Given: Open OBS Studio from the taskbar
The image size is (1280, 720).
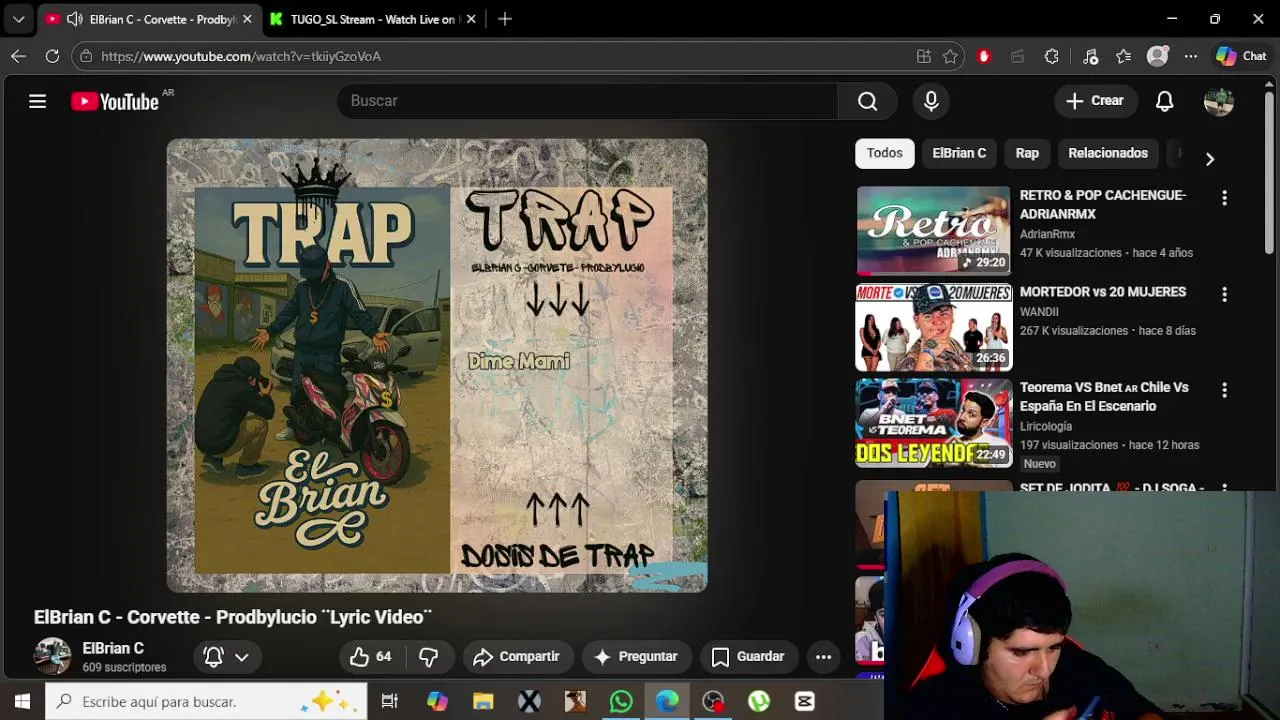Looking at the screenshot, I should point(713,702).
